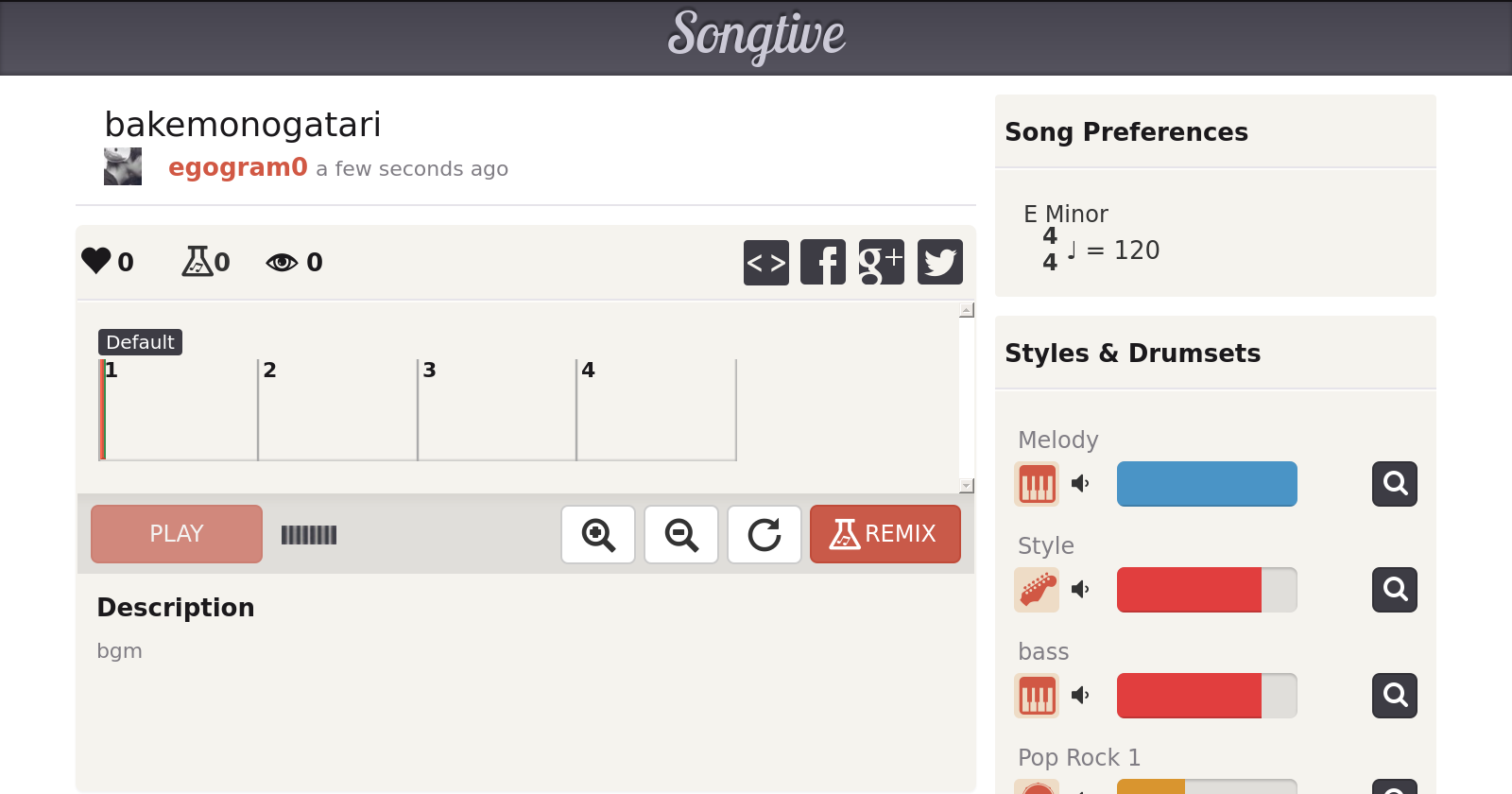This screenshot has width=1512, height=794.
Task: Click the Melody piano instrument icon
Action: coord(1037,484)
